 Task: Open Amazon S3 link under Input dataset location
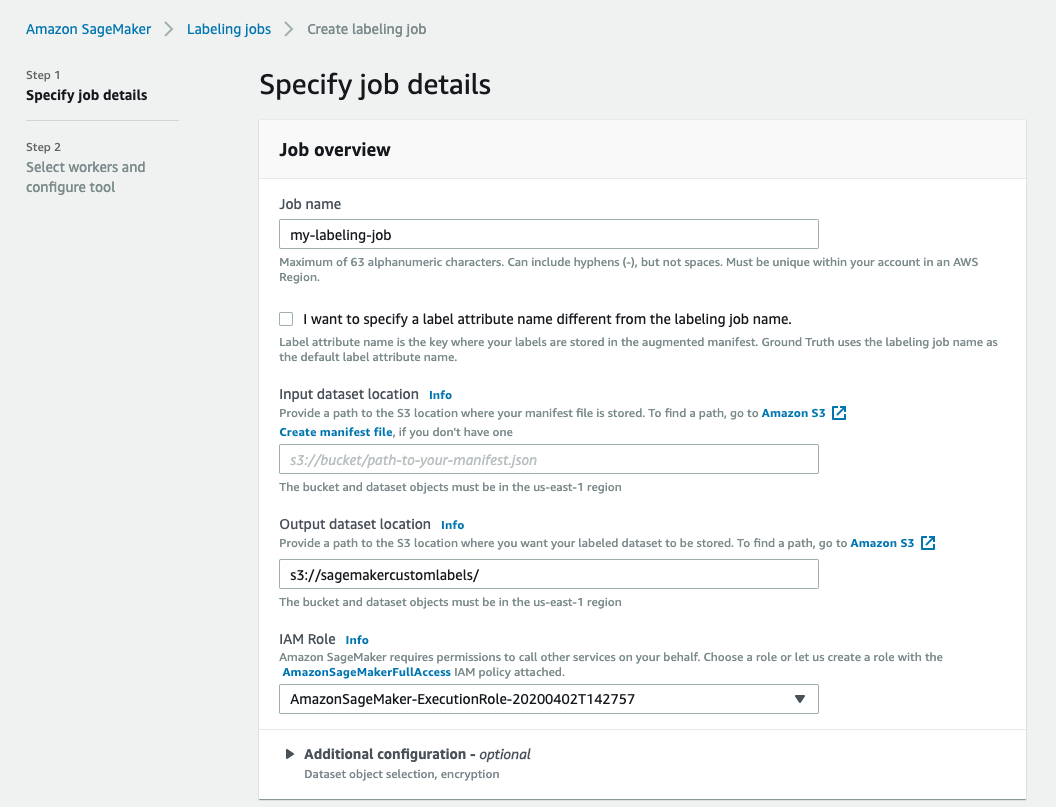[x=793, y=413]
